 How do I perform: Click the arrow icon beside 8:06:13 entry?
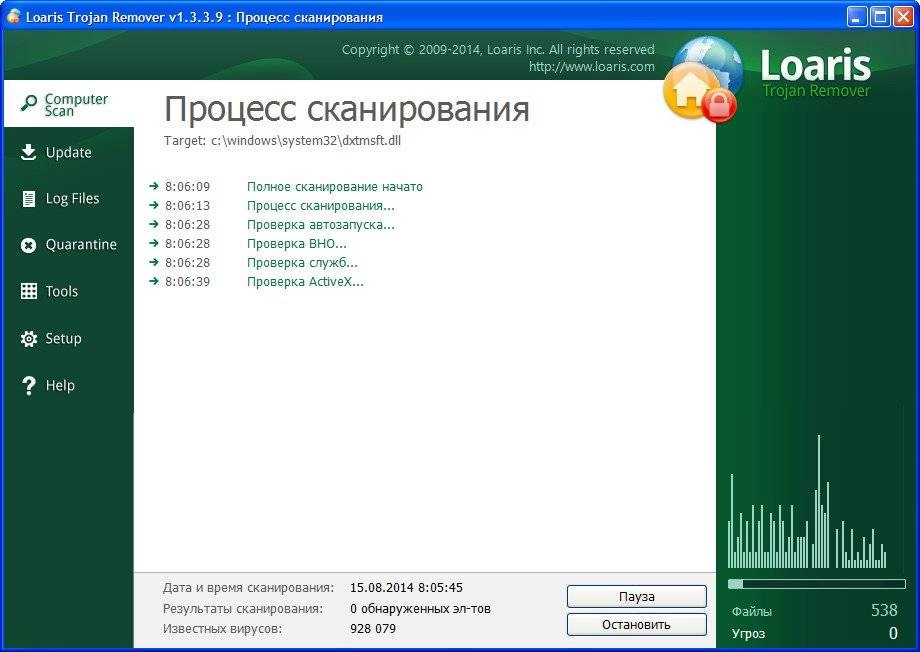point(154,205)
